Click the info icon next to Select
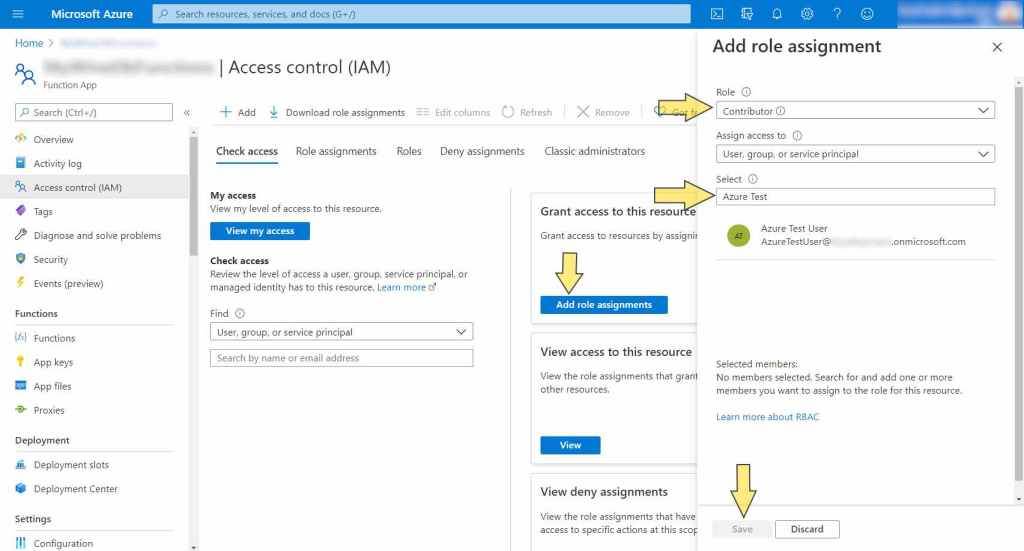 (x=752, y=179)
